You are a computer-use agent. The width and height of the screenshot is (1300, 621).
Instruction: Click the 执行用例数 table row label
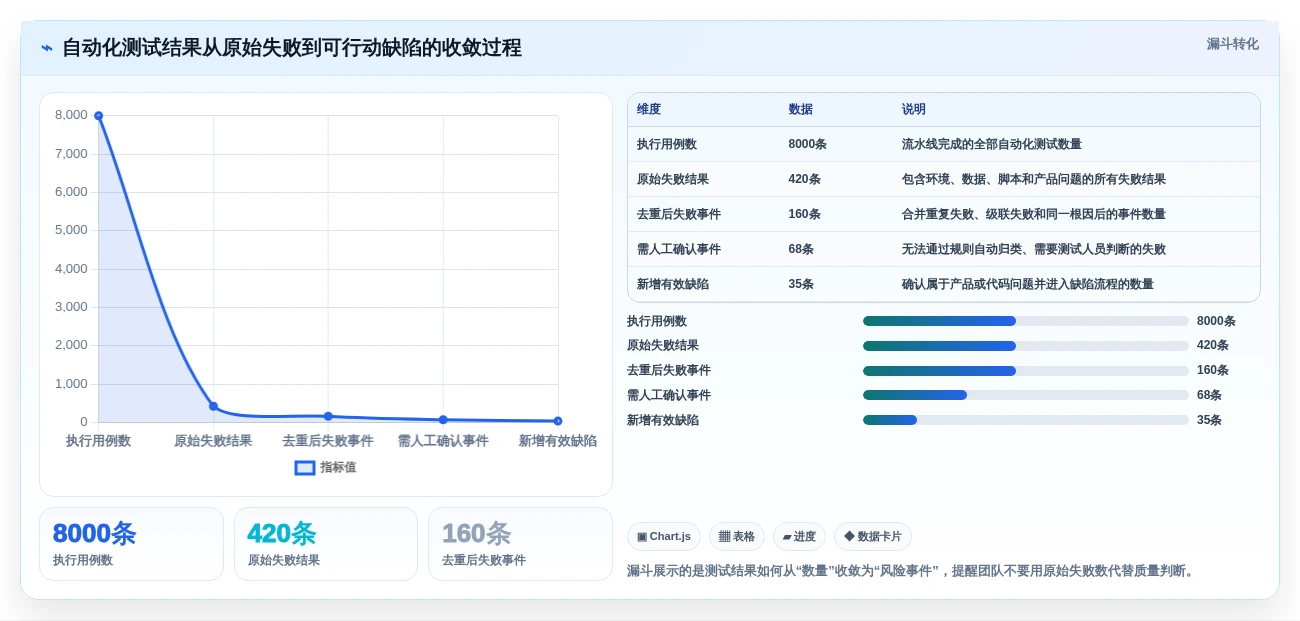(x=667, y=144)
